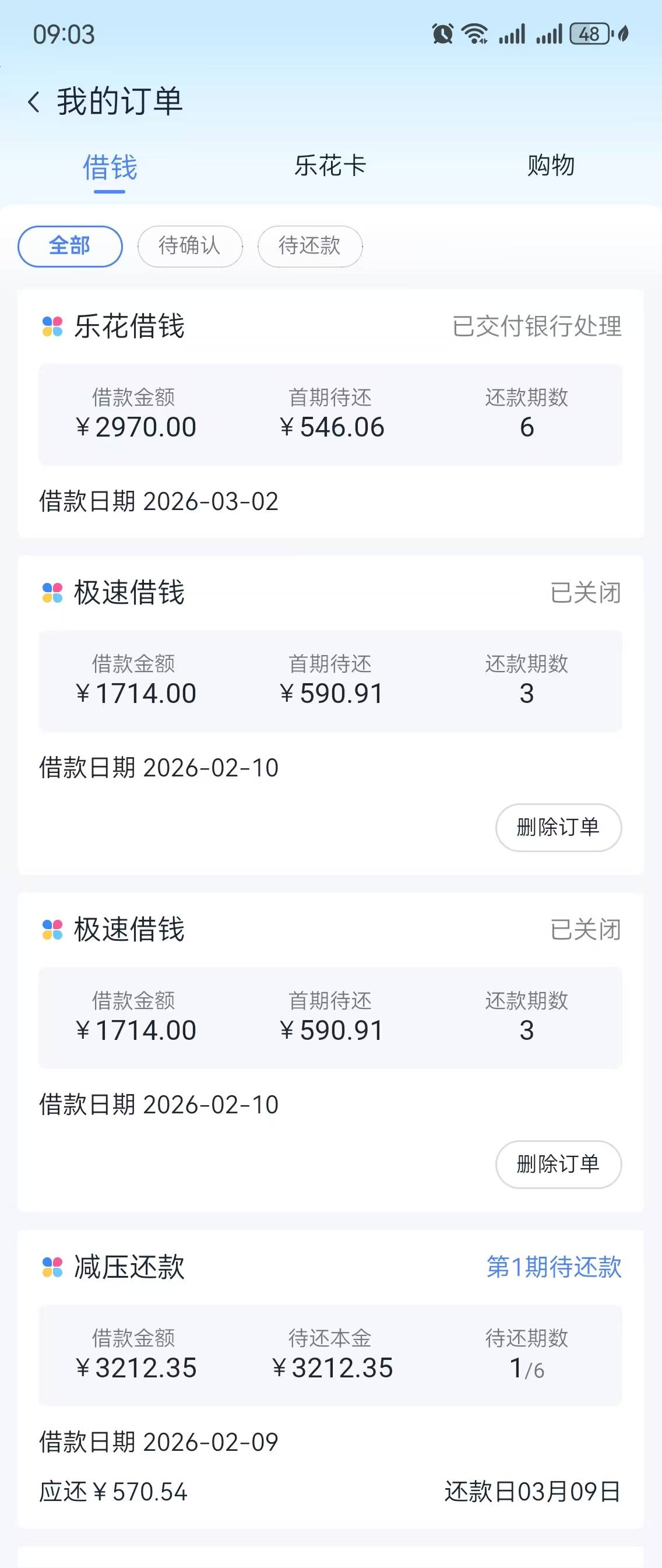Switch to the 借钱 tab
662x1568 pixels.
(x=110, y=167)
